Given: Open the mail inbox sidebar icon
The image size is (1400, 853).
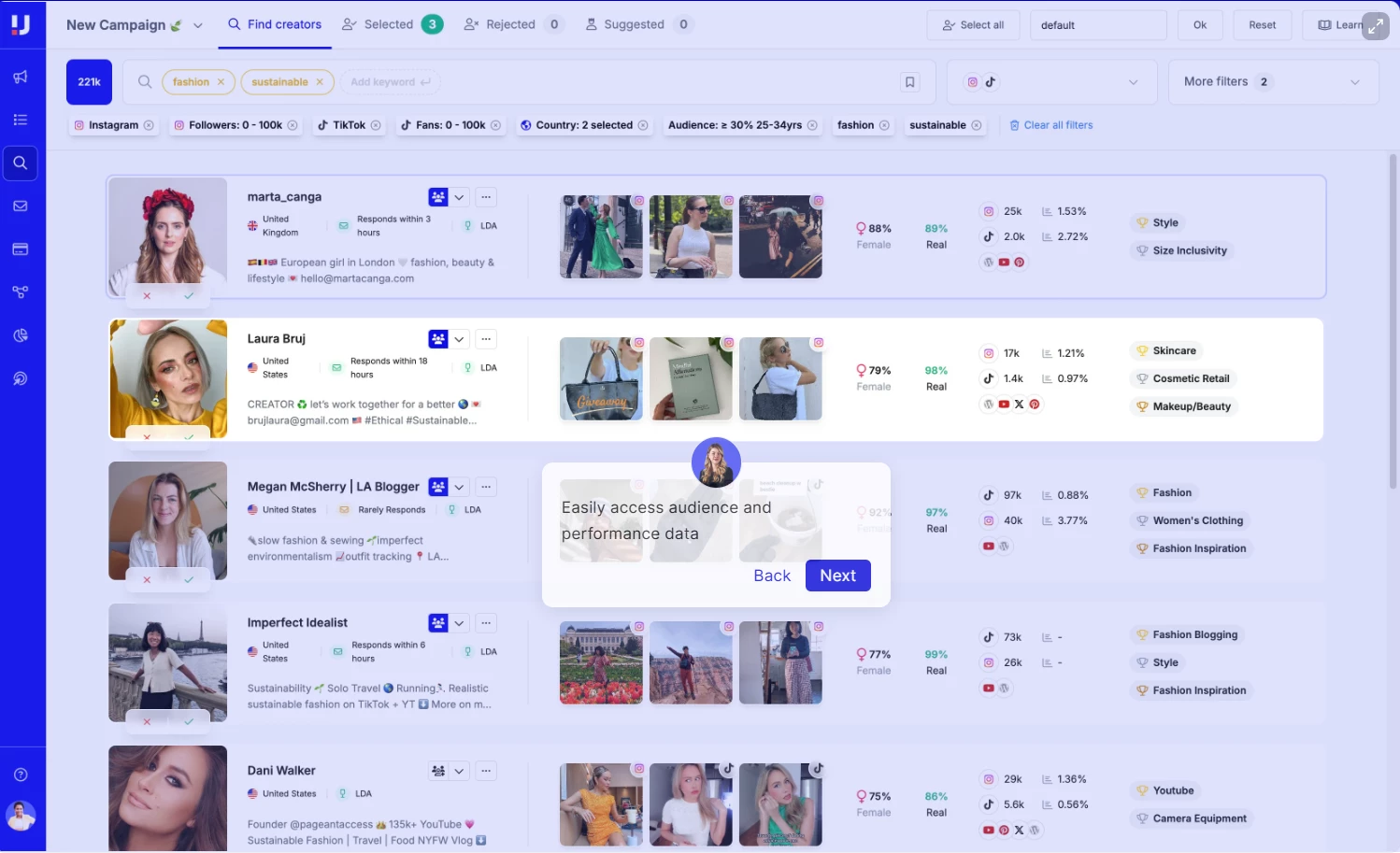Looking at the screenshot, I should click(x=20, y=206).
